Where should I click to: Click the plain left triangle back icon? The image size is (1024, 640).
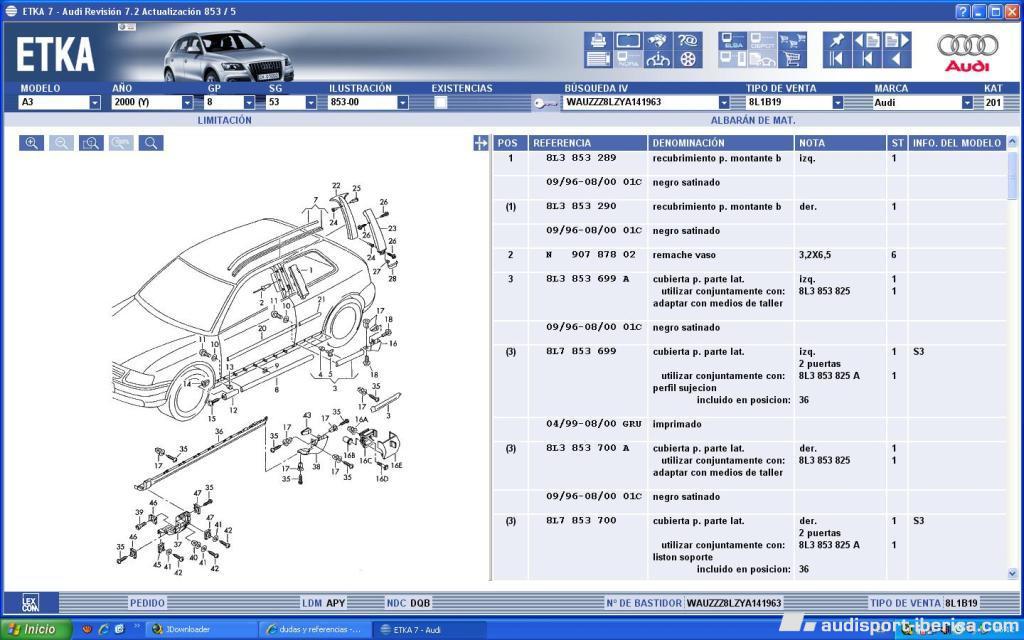pyautogui.click(x=897, y=59)
